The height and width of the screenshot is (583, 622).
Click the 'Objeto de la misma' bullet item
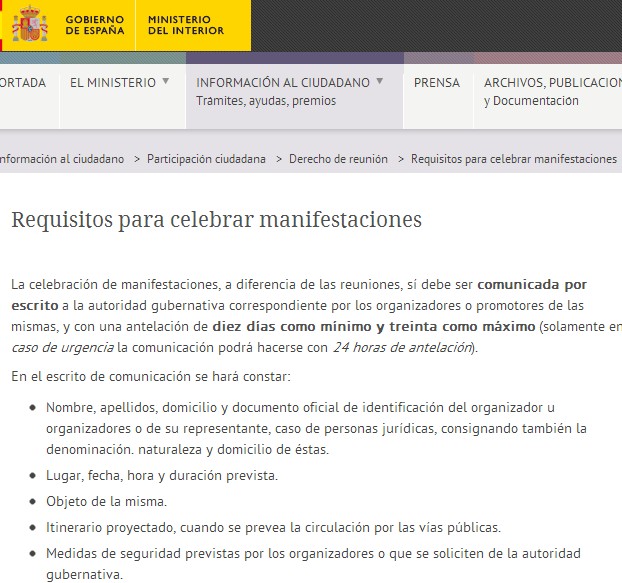pyautogui.click(x=106, y=501)
